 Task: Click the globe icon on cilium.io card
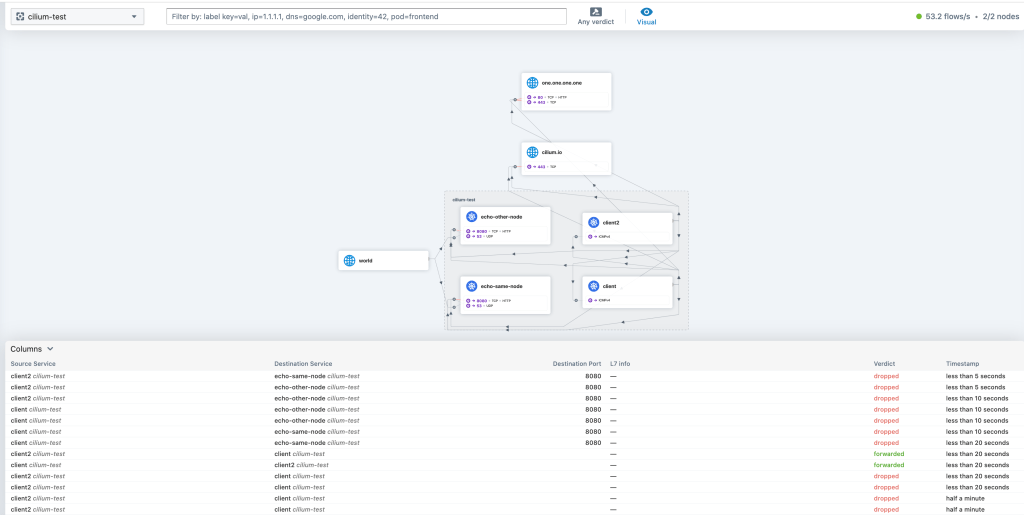(x=532, y=153)
